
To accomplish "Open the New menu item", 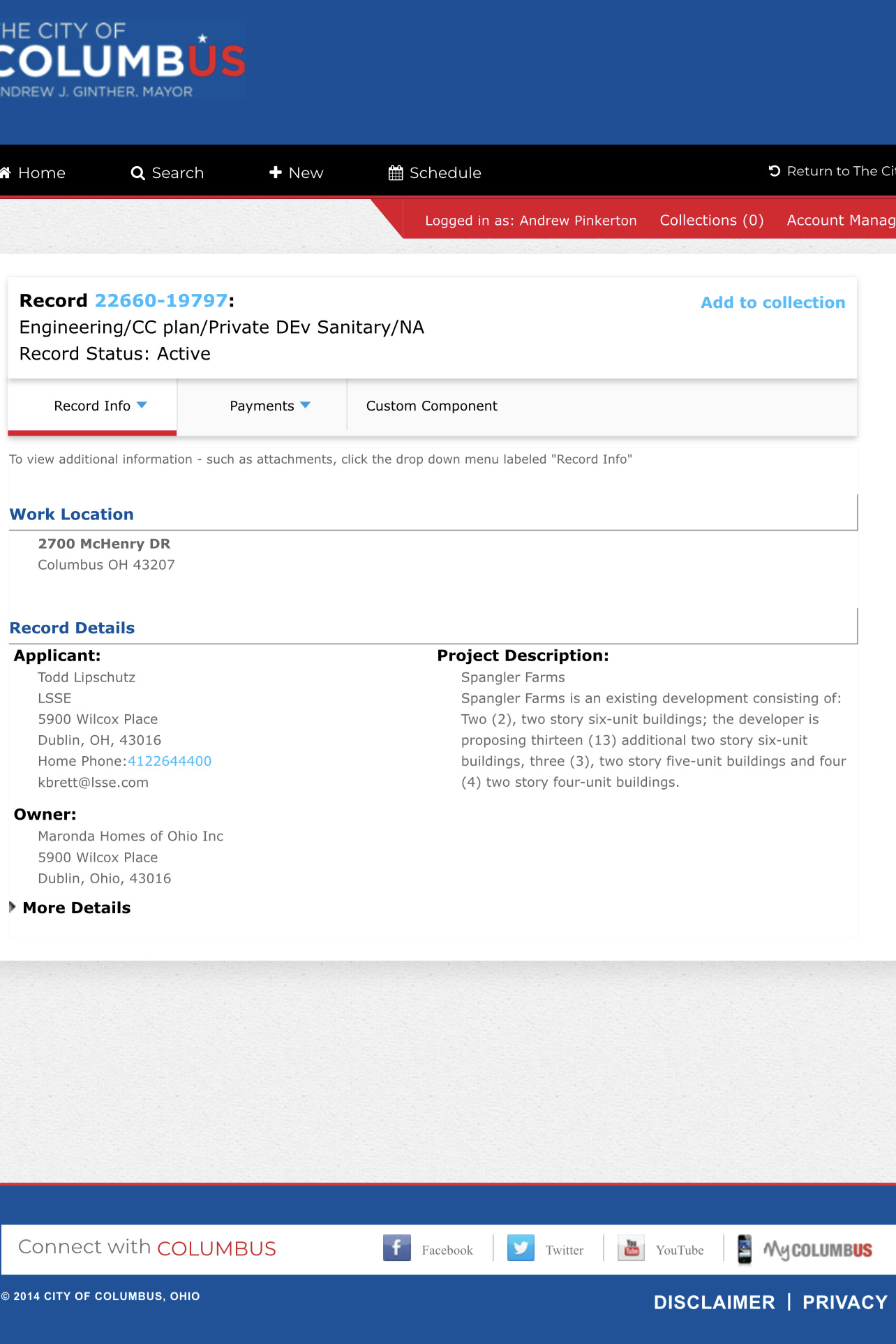I will [x=306, y=172].
